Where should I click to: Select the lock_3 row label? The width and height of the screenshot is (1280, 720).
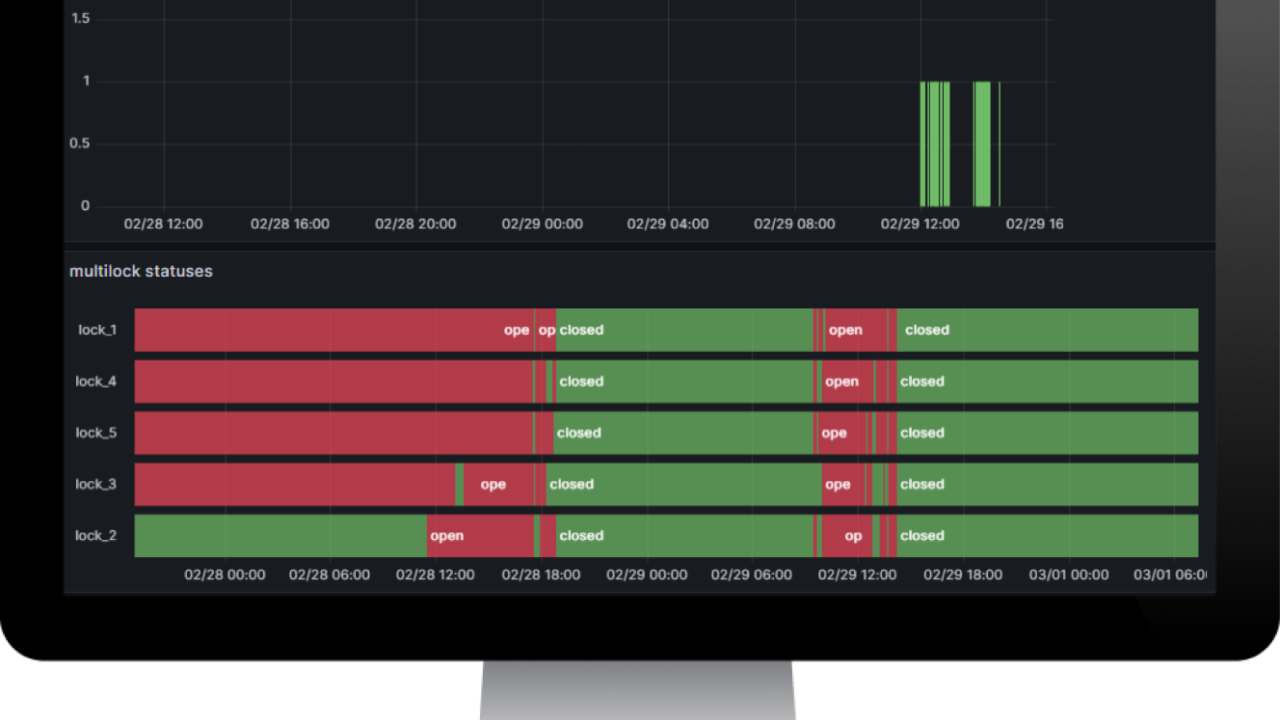click(x=95, y=484)
